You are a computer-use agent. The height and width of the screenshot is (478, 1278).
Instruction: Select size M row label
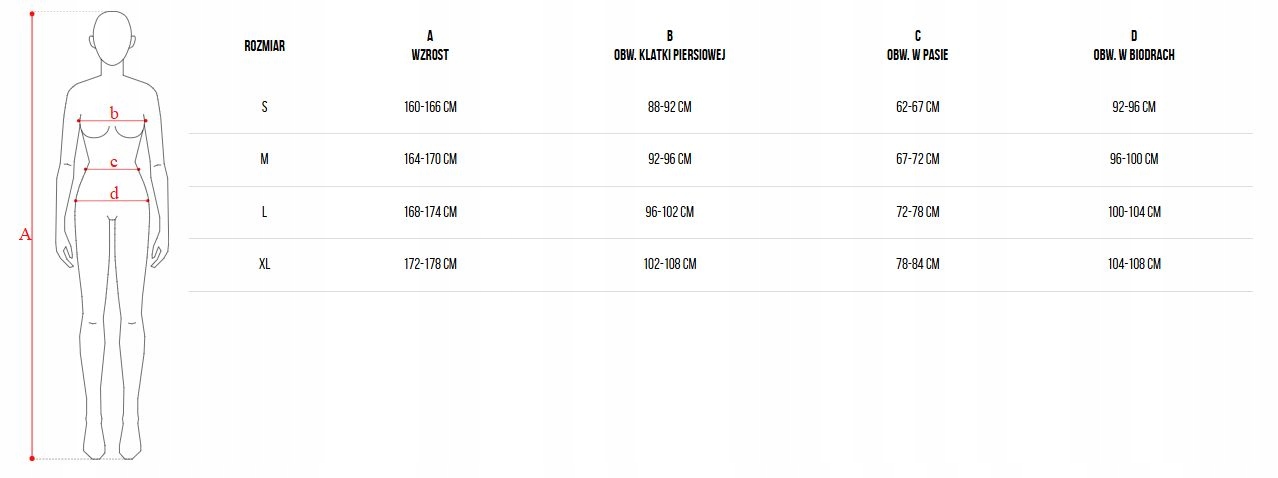coord(264,159)
